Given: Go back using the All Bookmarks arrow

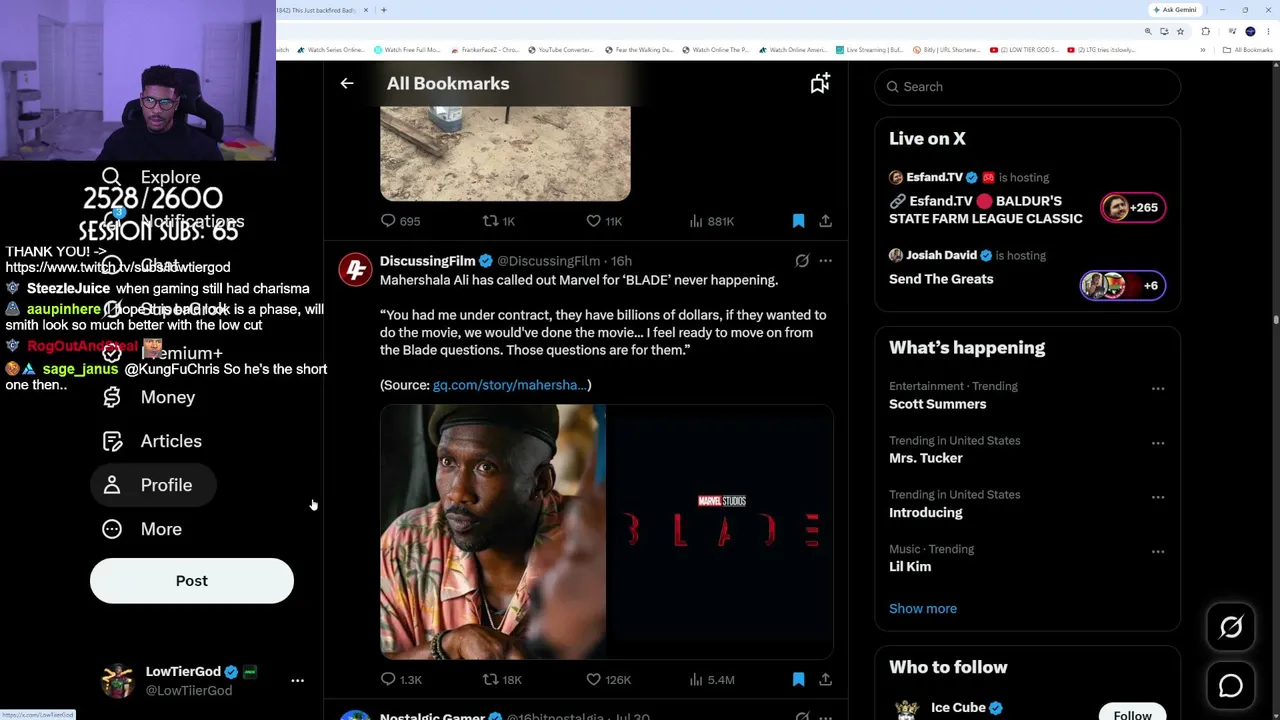Looking at the screenshot, I should click(347, 84).
